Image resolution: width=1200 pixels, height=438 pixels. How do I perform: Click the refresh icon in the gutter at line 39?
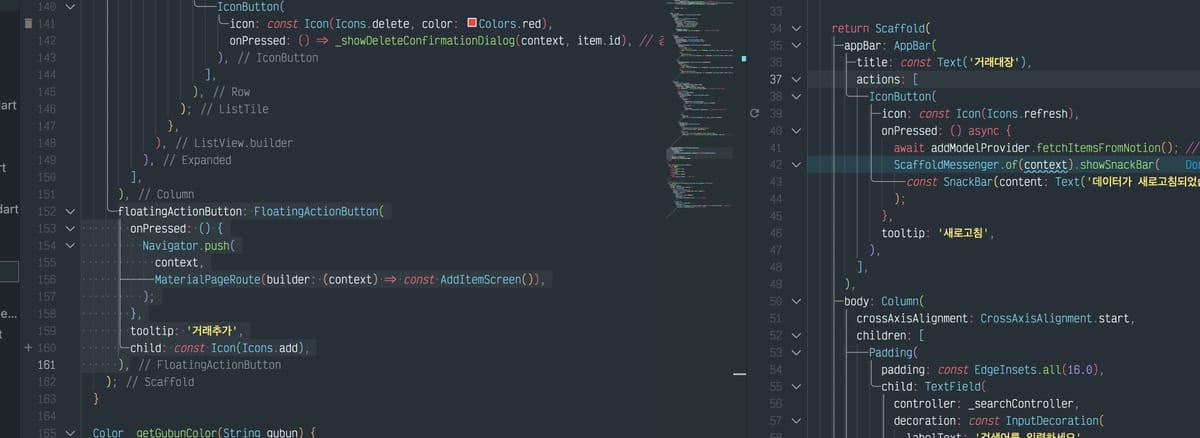[755, 113]
